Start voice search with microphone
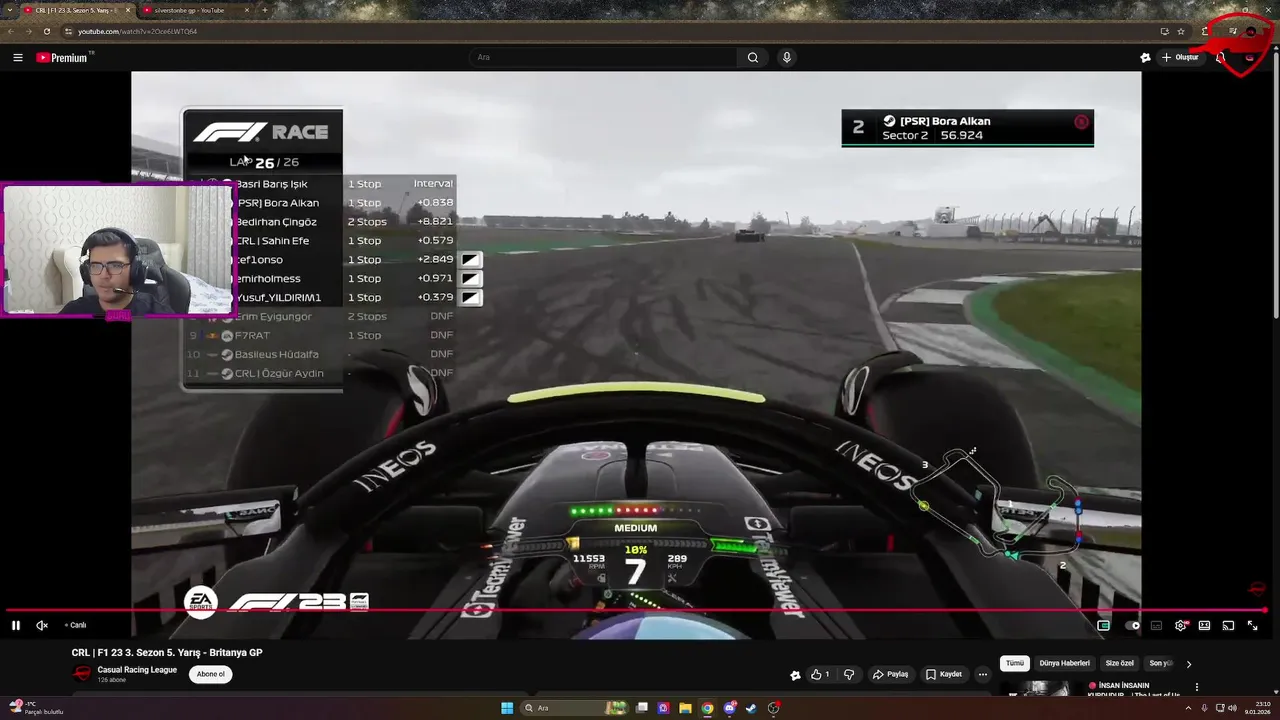 (x=787, y=57)
